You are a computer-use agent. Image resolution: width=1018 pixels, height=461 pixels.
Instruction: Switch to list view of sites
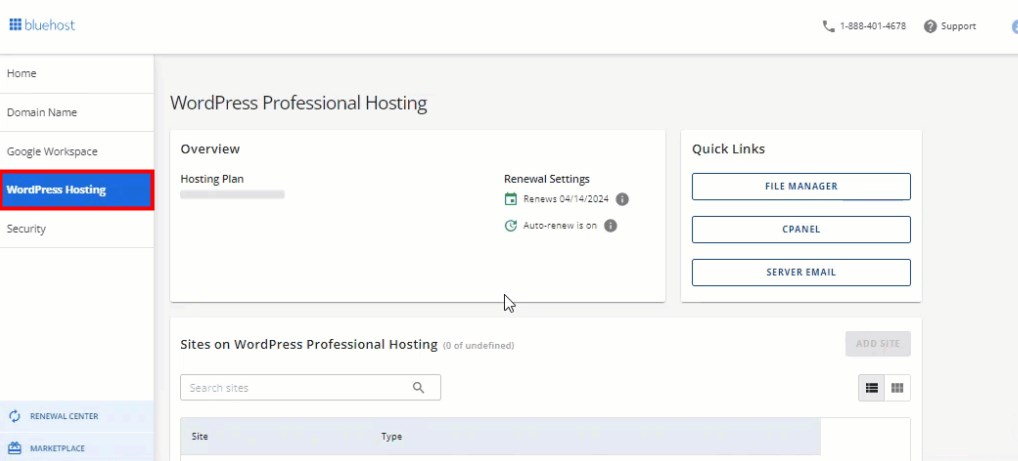coord(872,388)
